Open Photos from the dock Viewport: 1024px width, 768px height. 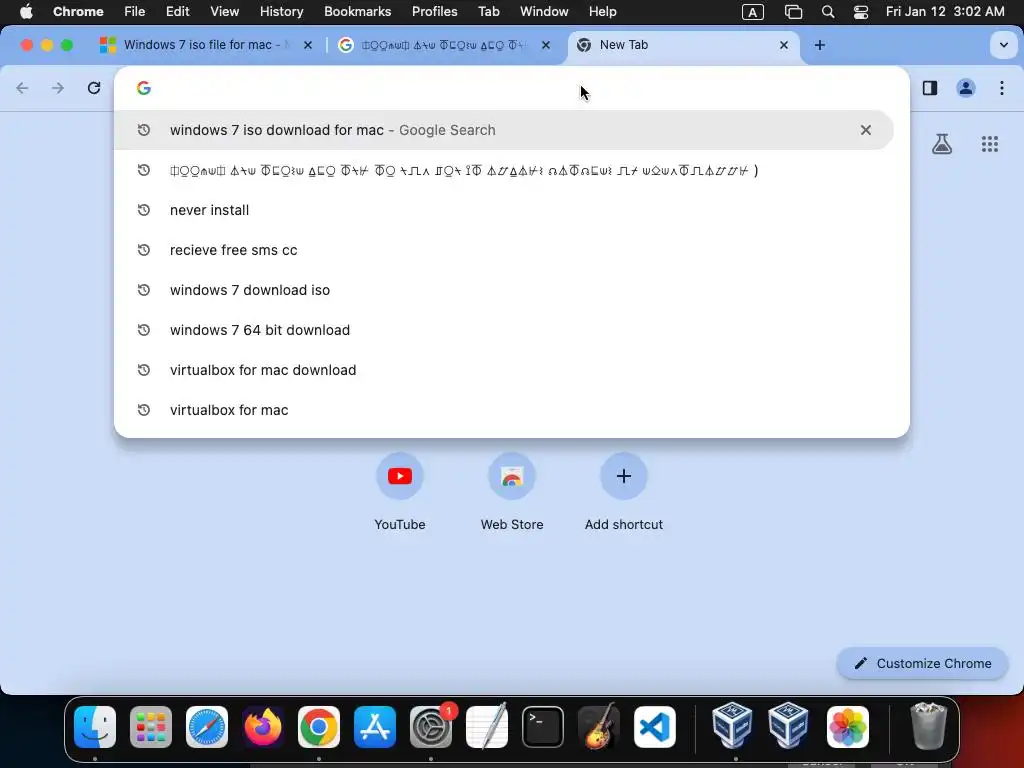point(848,727)
